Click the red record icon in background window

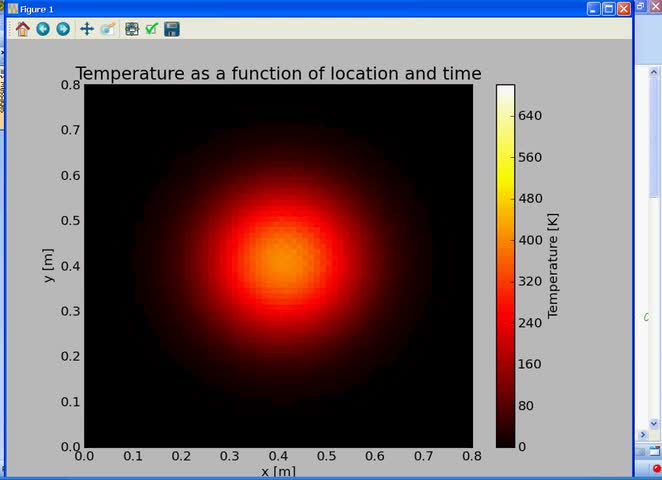[656, 468]
